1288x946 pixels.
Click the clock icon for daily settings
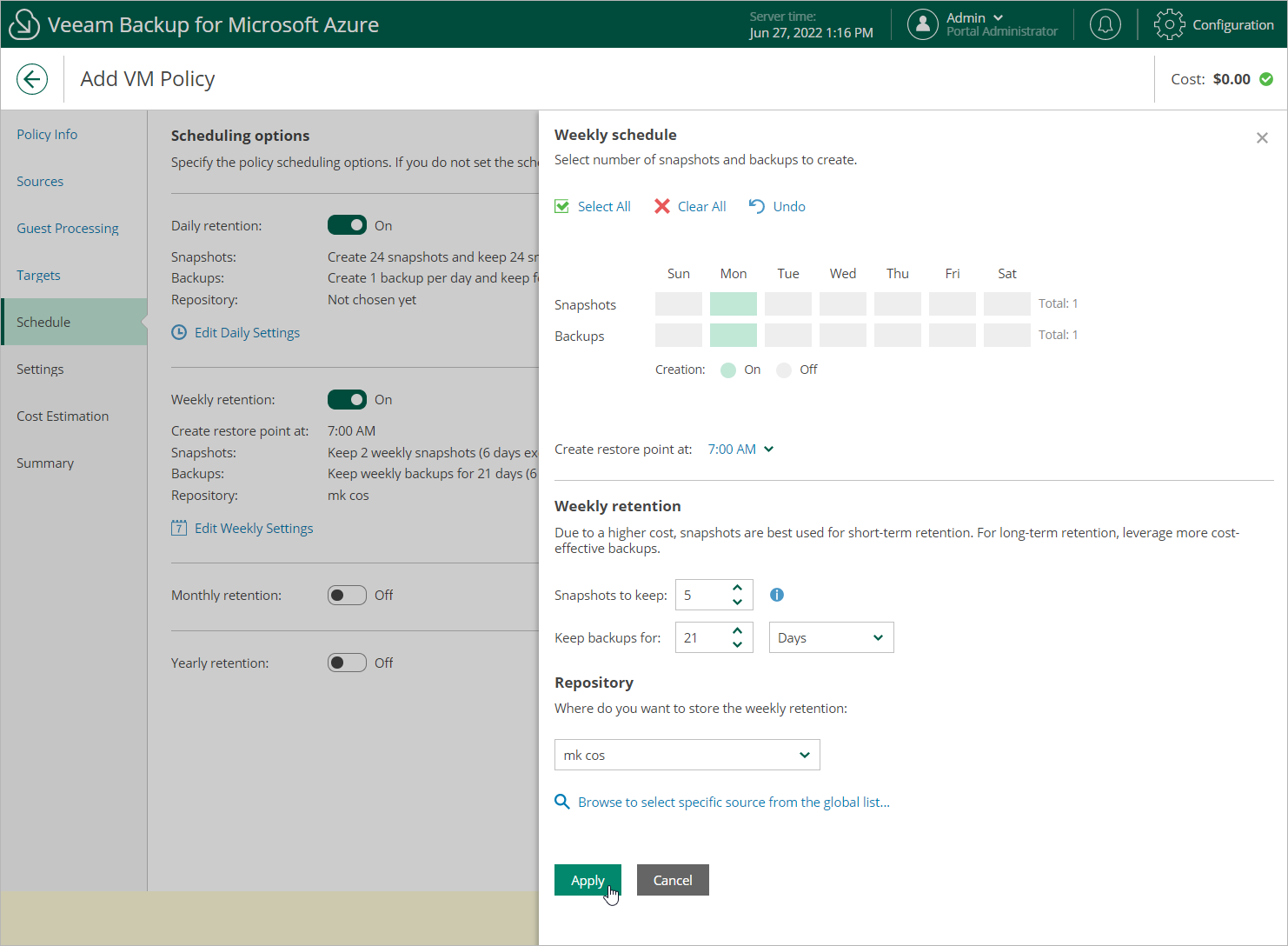tap(179, 332)
